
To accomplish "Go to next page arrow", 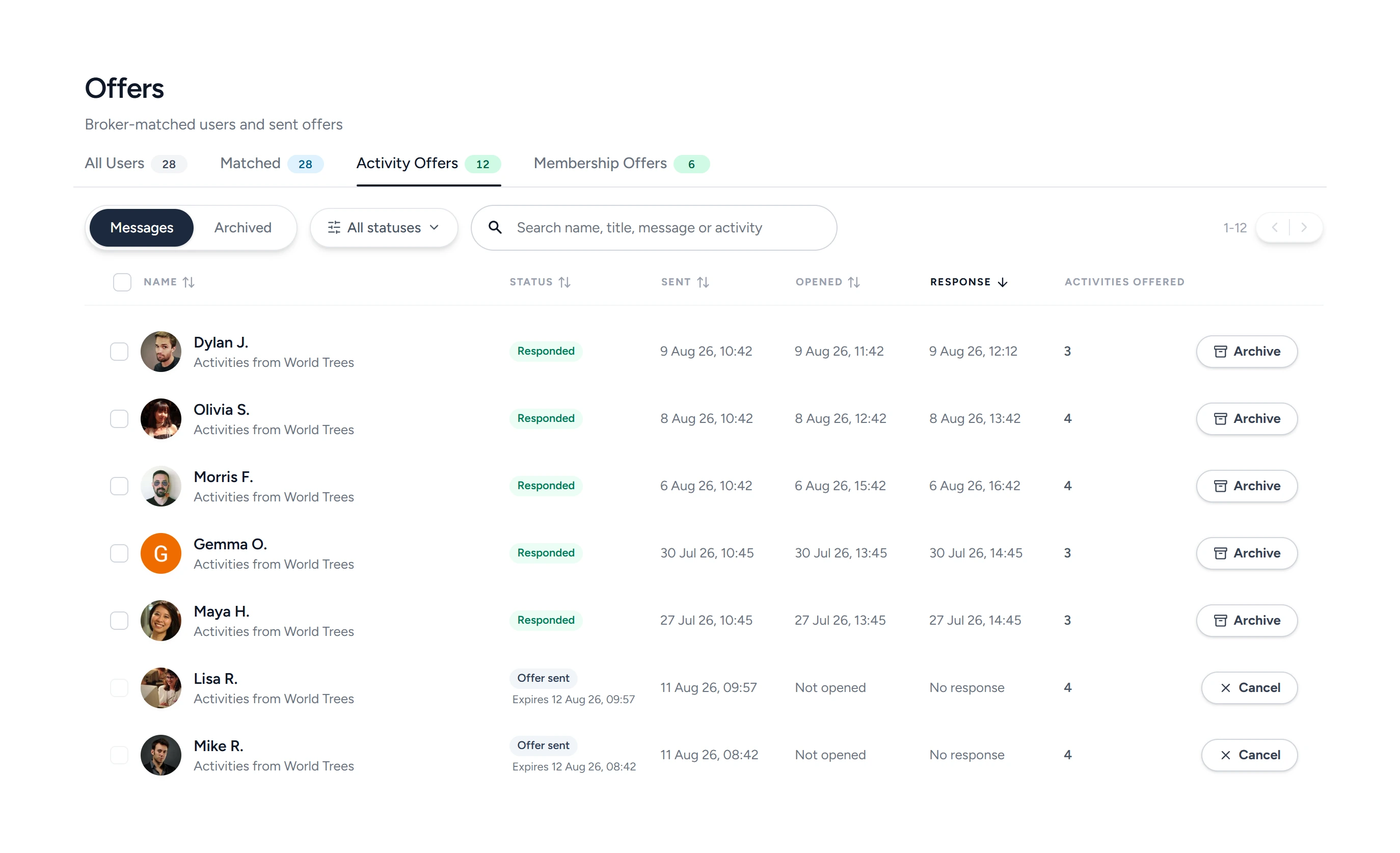I will 1304,227.
